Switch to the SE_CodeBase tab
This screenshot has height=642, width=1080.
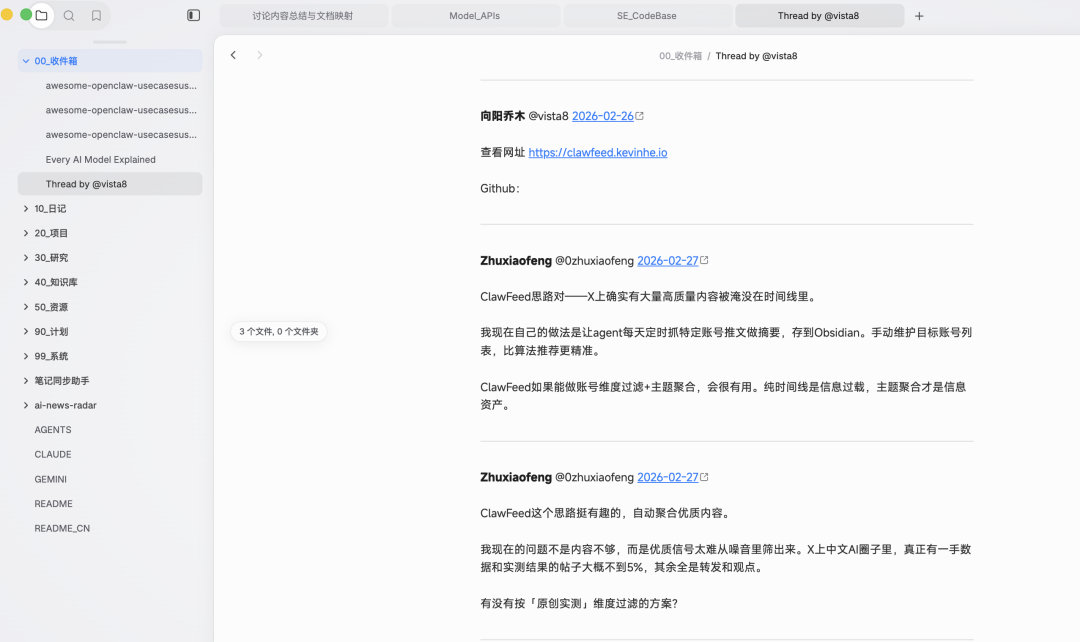[x=647, y=16]
